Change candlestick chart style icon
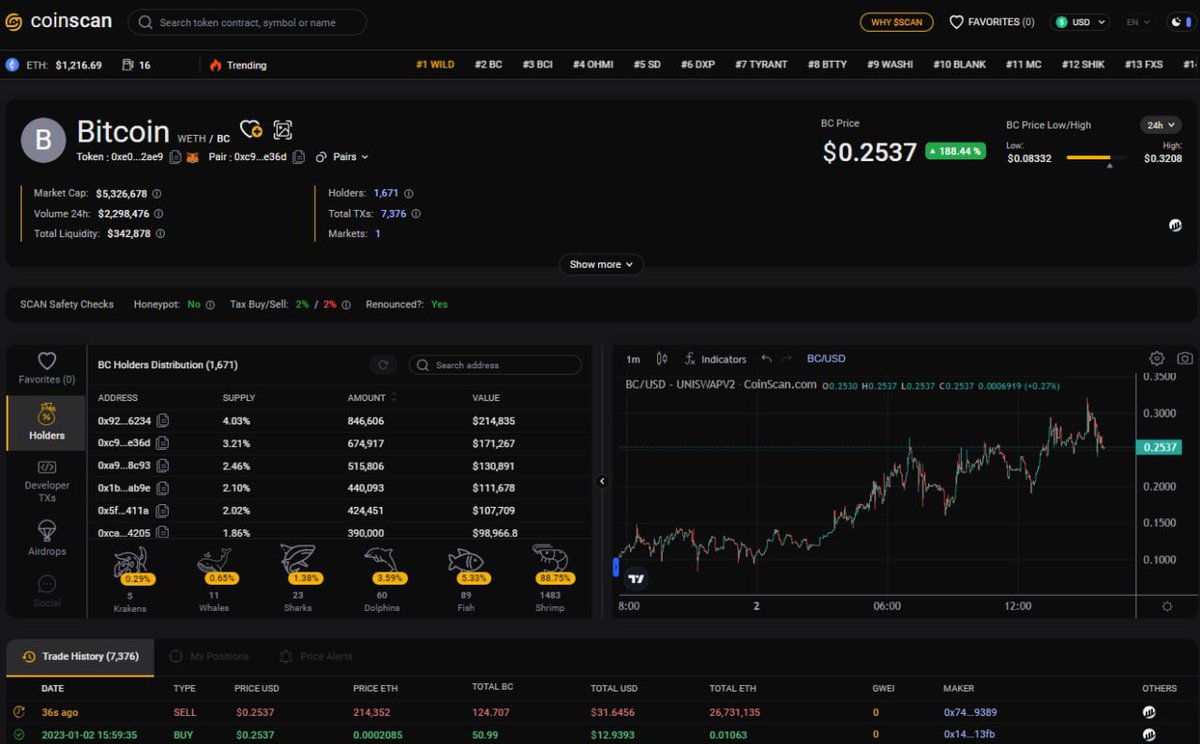 [x=661, y=358]
